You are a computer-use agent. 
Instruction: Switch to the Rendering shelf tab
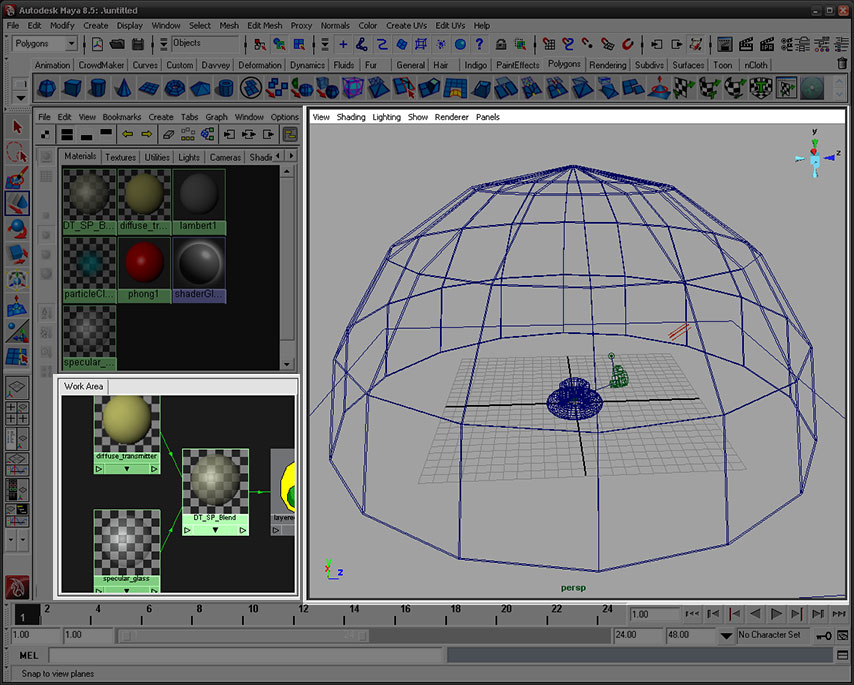tap(607, 65)
